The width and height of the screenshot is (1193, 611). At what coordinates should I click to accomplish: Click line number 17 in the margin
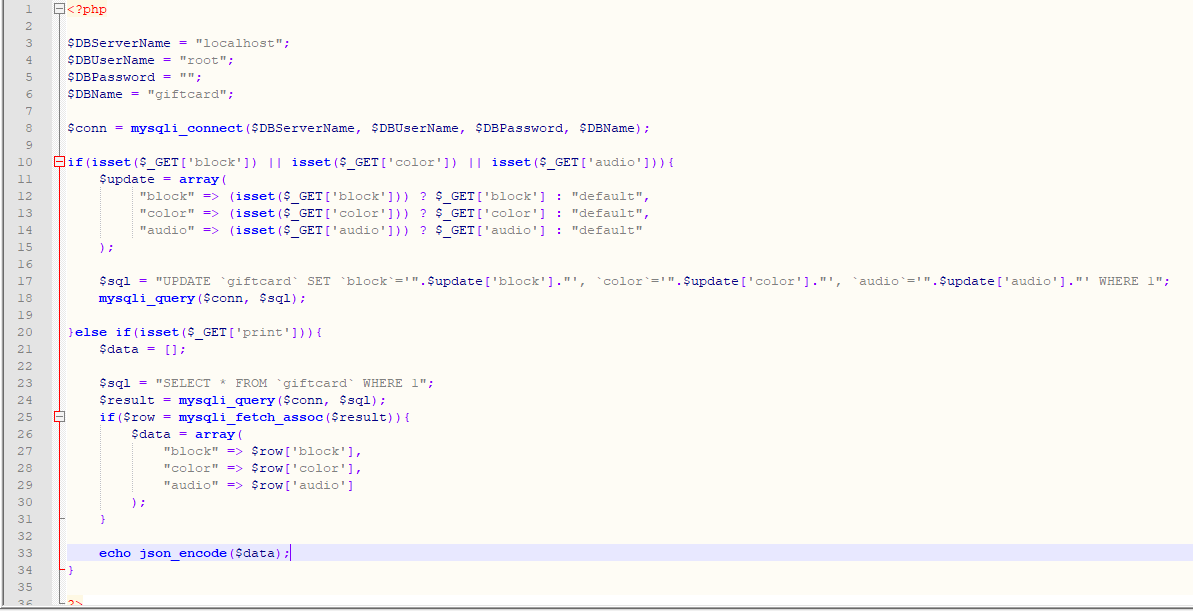point(26,281)
